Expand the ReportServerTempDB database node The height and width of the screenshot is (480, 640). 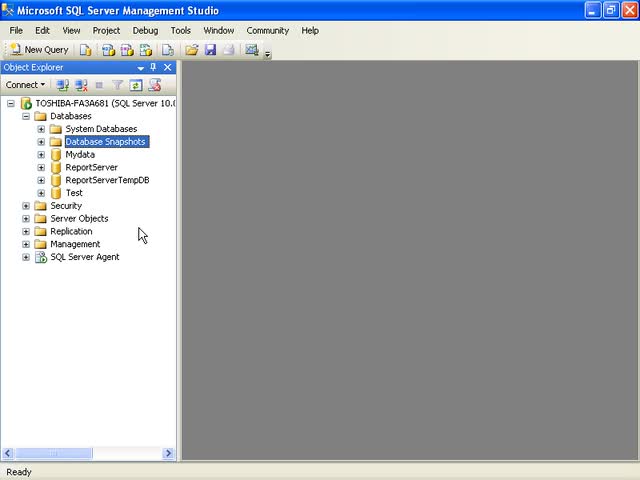coord(41,180)
